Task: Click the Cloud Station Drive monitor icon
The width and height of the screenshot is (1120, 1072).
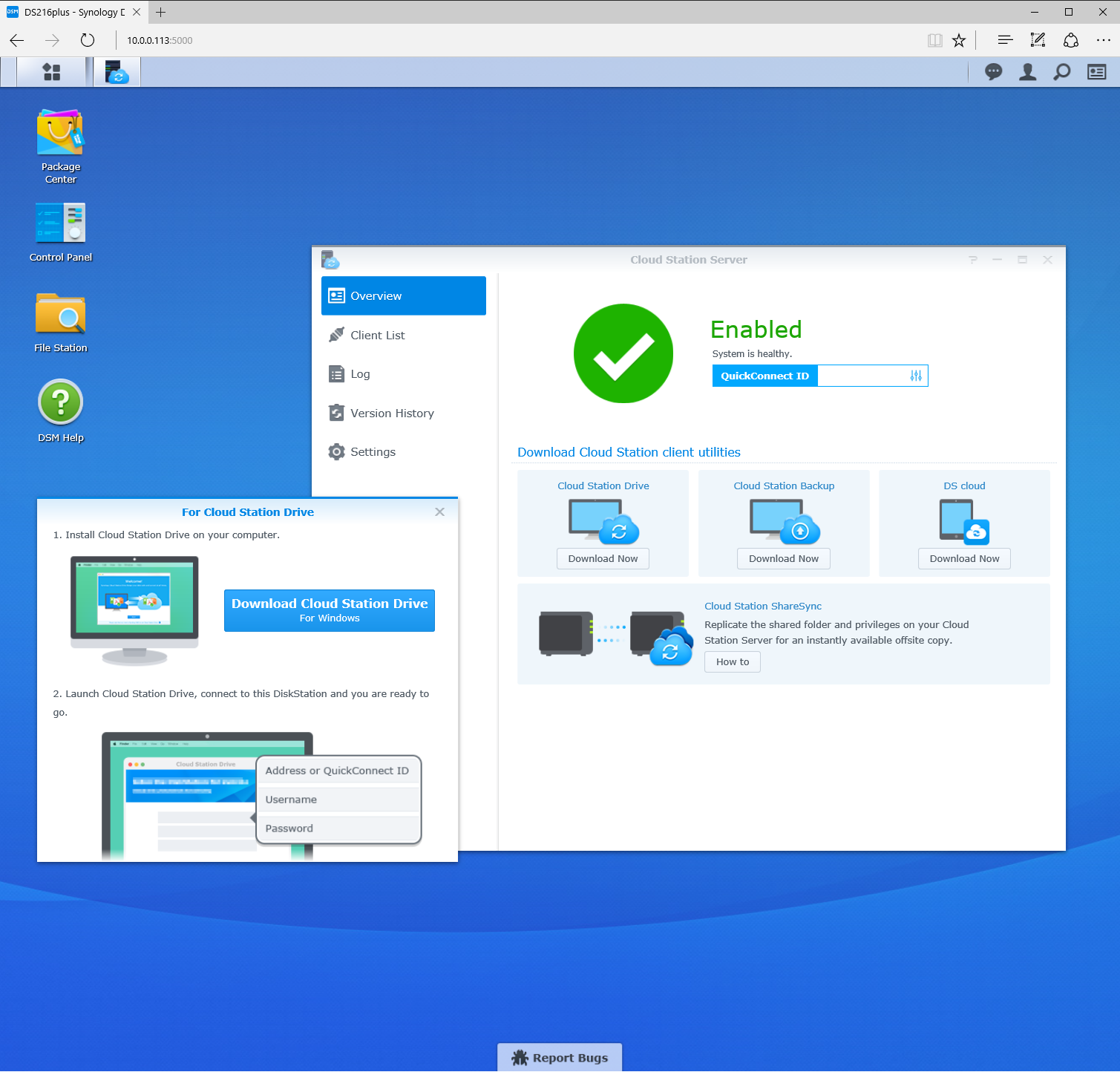Action: [603, 521]
